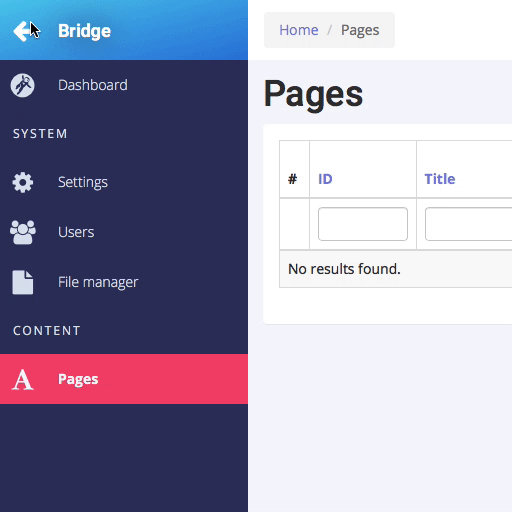Sort the table by Title column
Viewport: 512px width, 512px height.
pyautogui.click(x=440, y=179)
